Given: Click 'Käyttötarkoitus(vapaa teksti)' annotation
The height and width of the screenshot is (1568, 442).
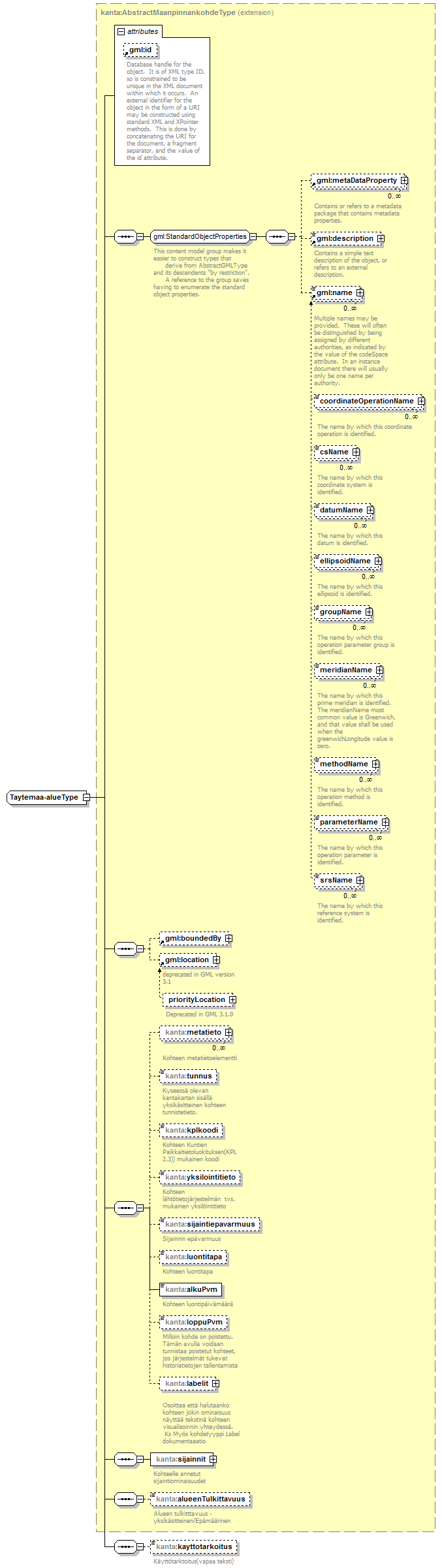Looking at the screenshot, I should pyautogui.click(x=193, y=1561).
